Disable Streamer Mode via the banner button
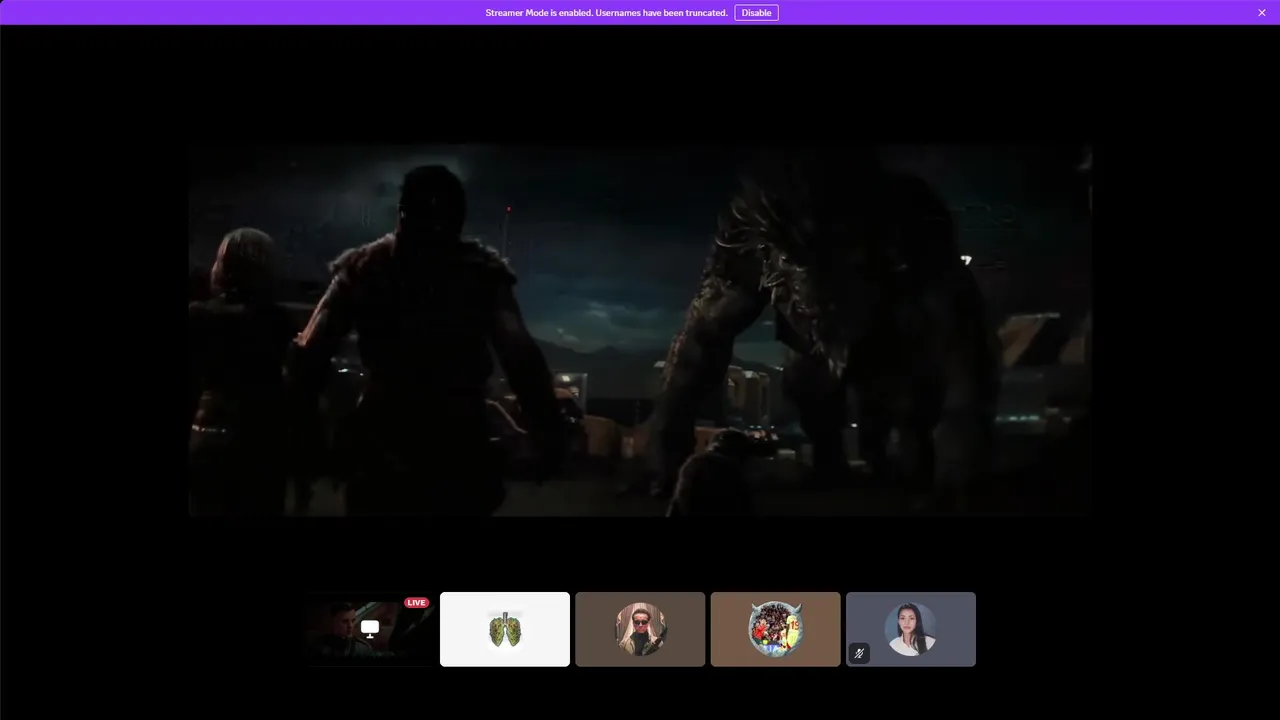This screenshot has width=1280, height=720. click(x=756, y=13)
